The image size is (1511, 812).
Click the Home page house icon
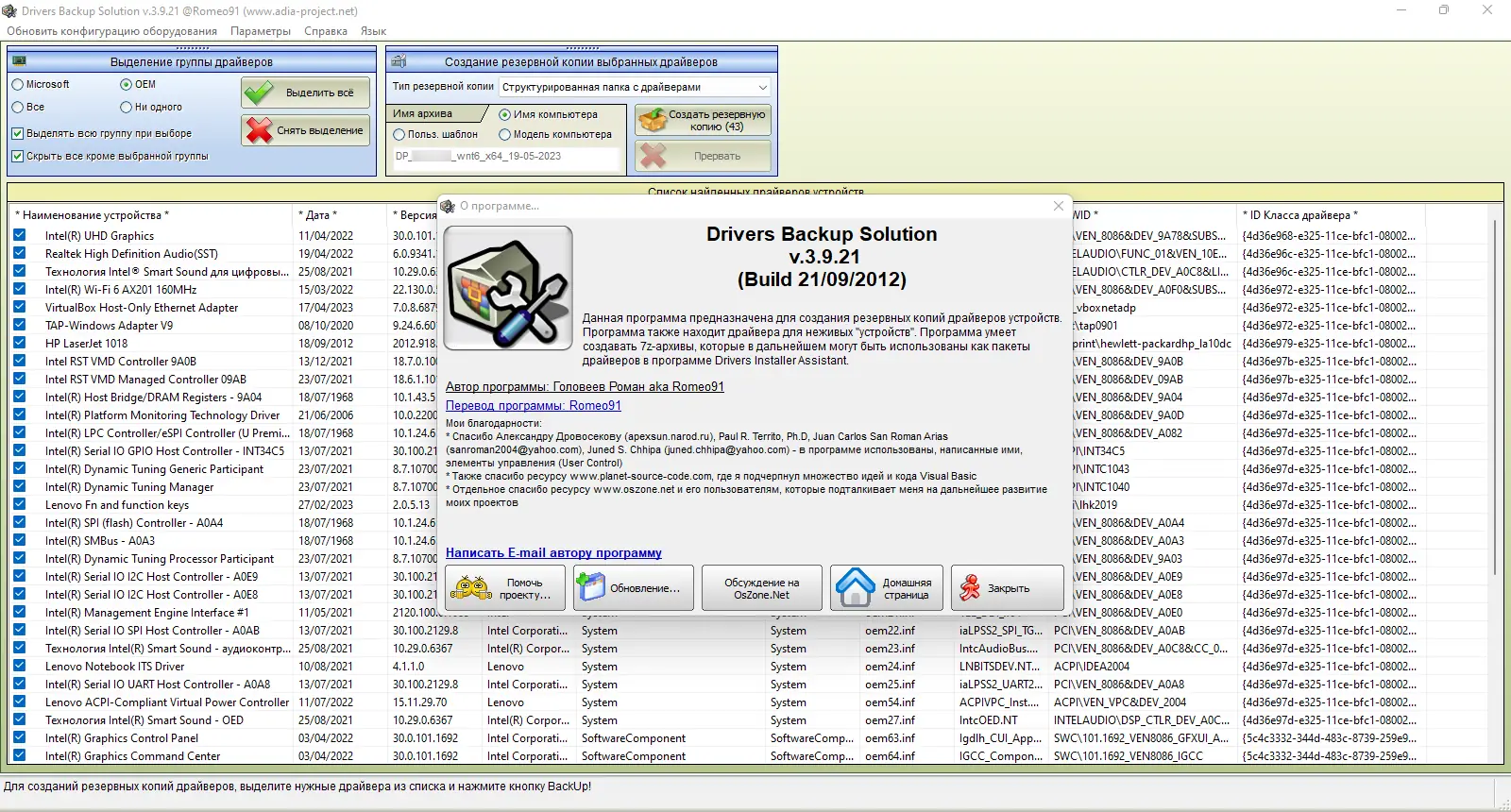pyautogui.click(x=856, y=587)
